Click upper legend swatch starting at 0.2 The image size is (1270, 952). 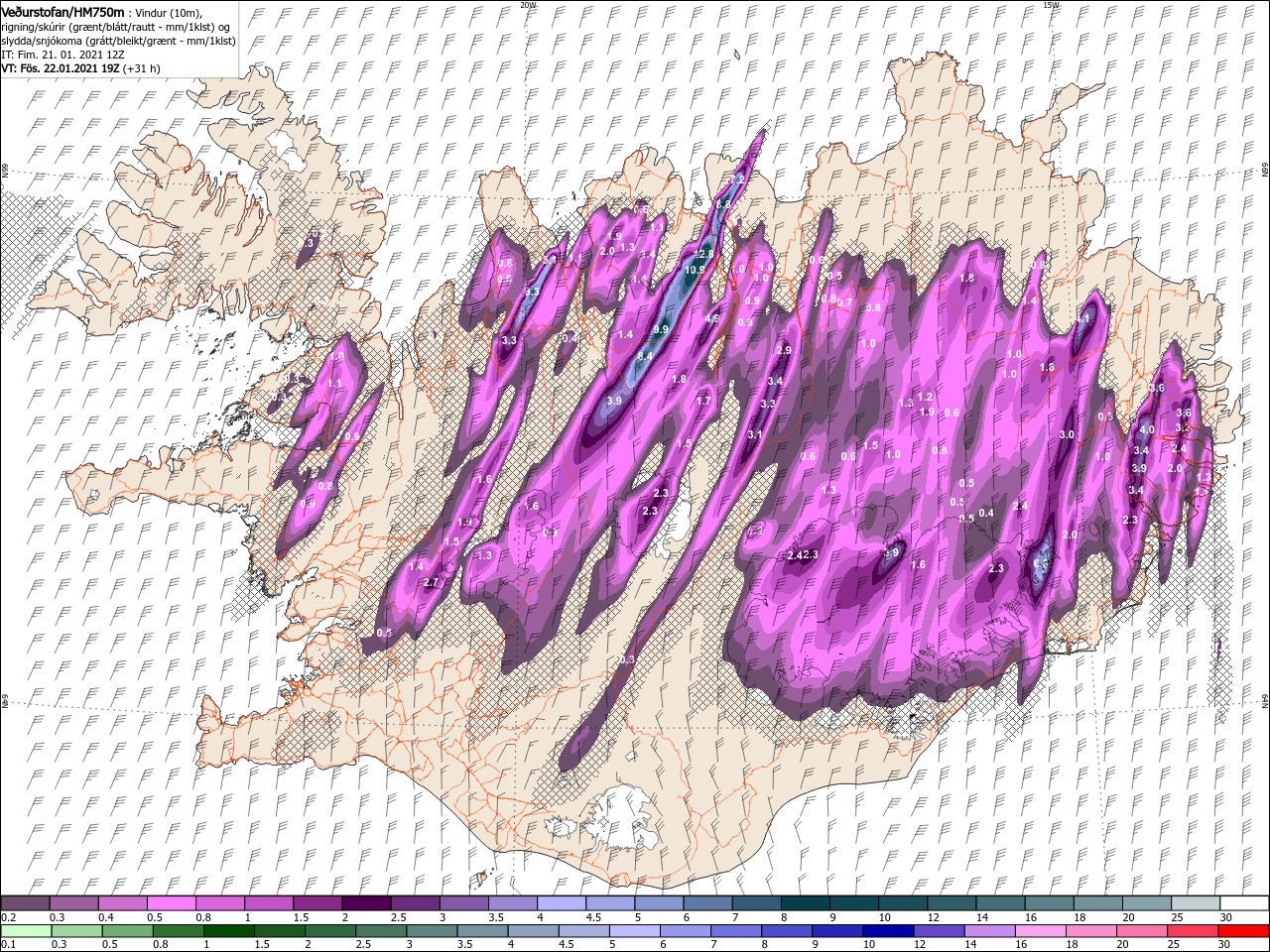pos(25,903)
